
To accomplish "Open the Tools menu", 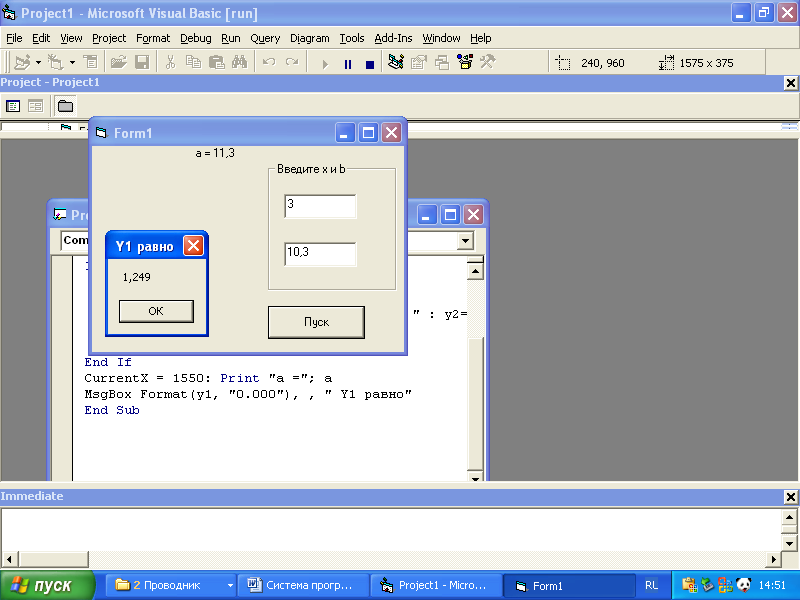I will (352, 38).
